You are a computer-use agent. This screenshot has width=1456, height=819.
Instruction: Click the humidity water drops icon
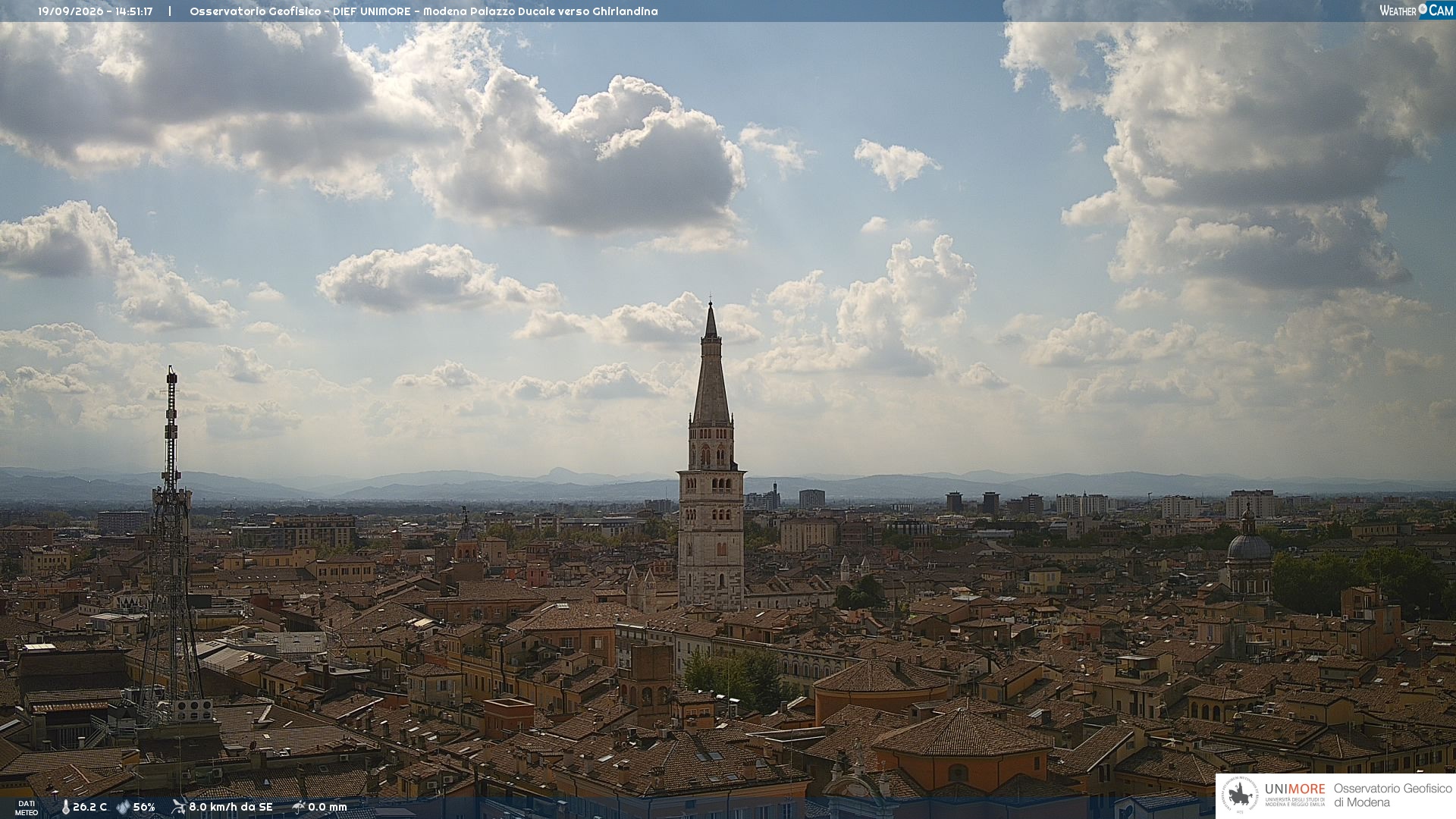point(123,807)
